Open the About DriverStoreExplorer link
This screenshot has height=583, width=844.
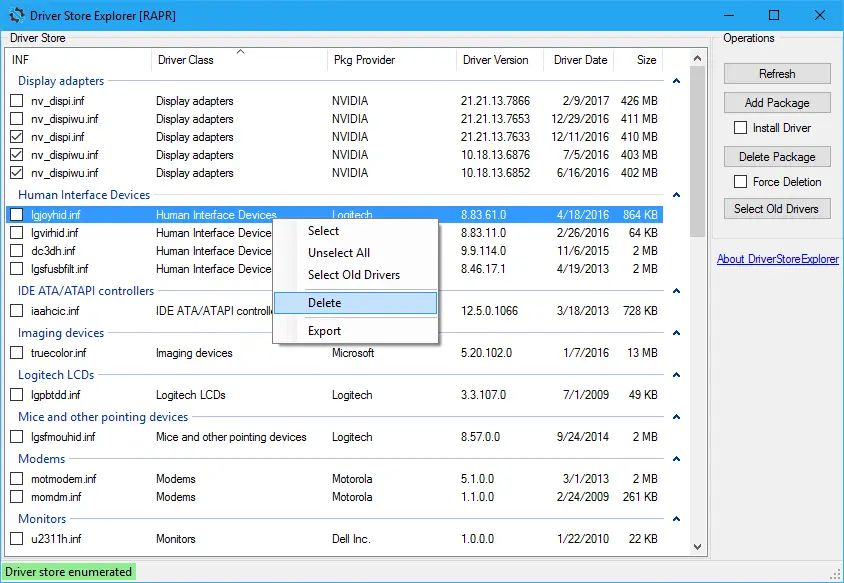click(x=777, y=259)
